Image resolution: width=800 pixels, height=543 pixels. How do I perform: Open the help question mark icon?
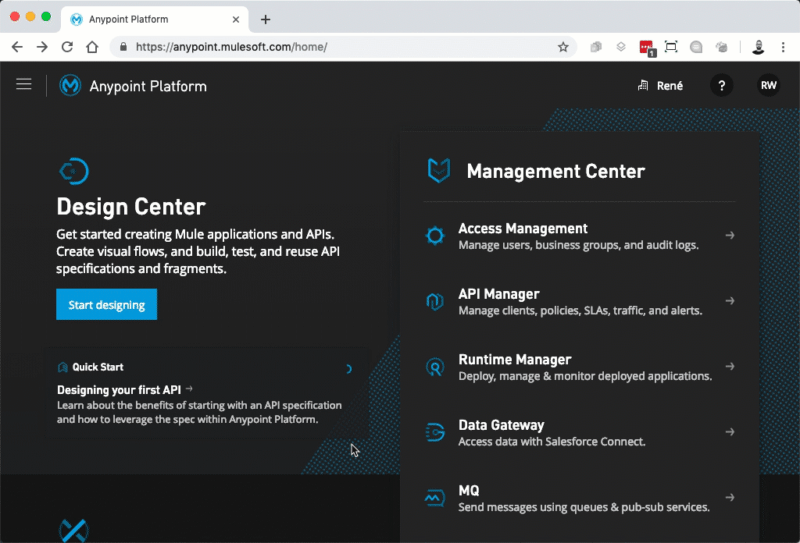721,86
